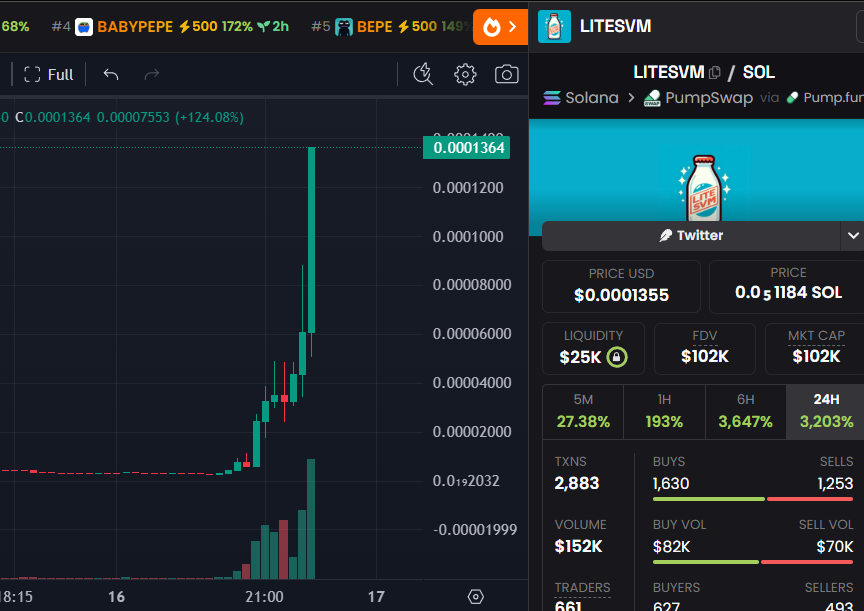Screen dimensions: 864x611
Task: Click the BEPE token icon
Action: coord(344,26)
